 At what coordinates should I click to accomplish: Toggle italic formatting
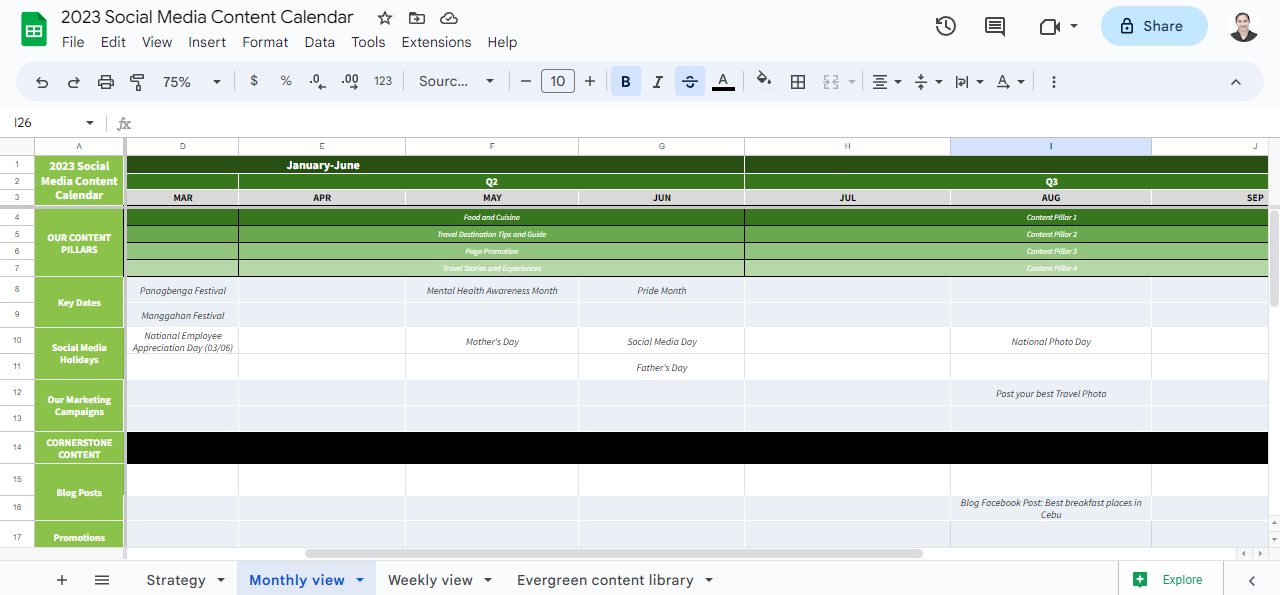[x=658, y=82]
